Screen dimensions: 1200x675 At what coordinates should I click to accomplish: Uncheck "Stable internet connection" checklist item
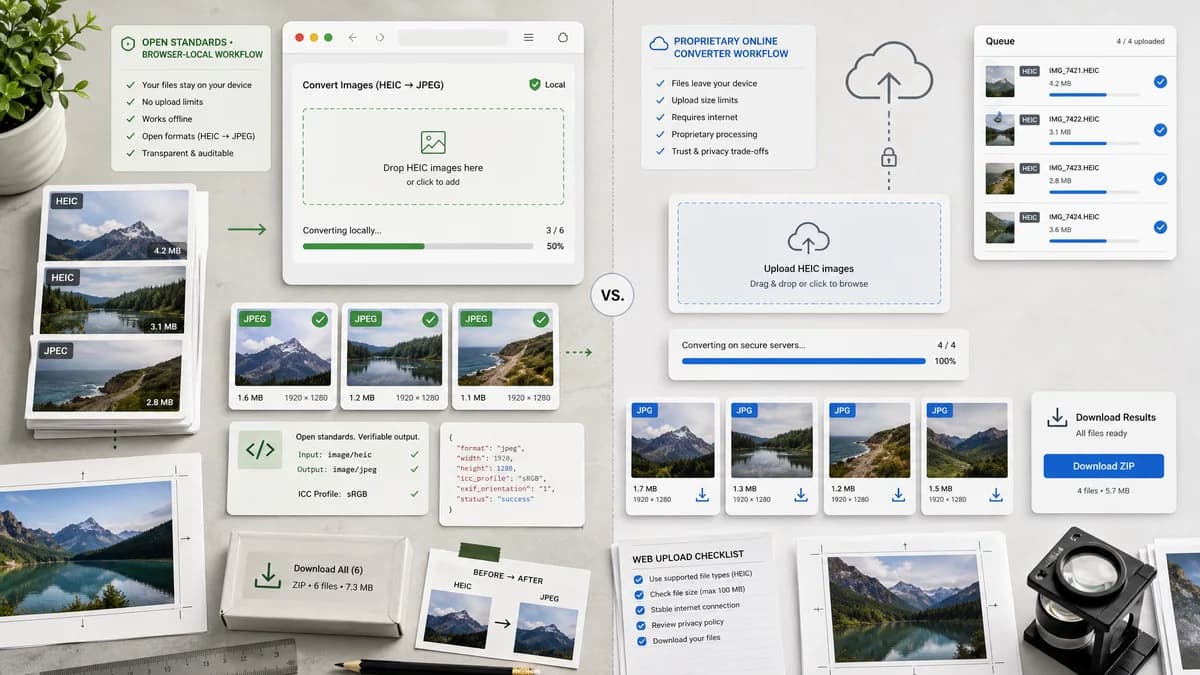[640, 610]
